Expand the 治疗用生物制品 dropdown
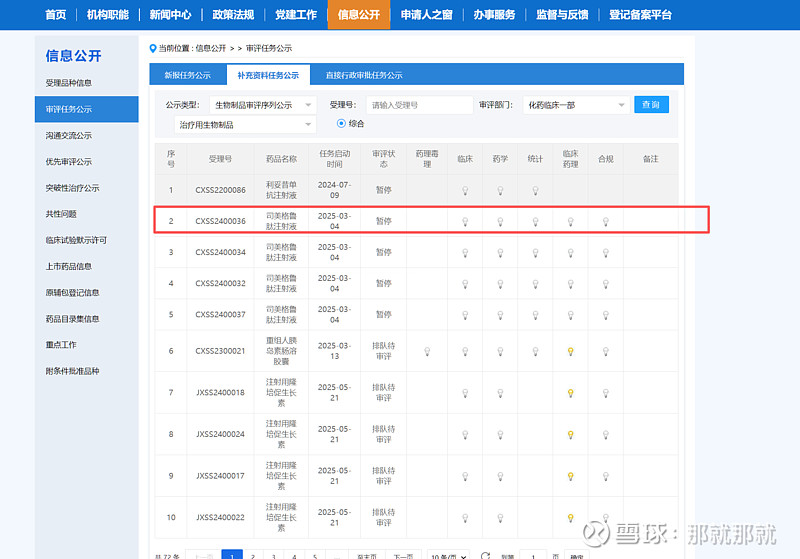 245,125
